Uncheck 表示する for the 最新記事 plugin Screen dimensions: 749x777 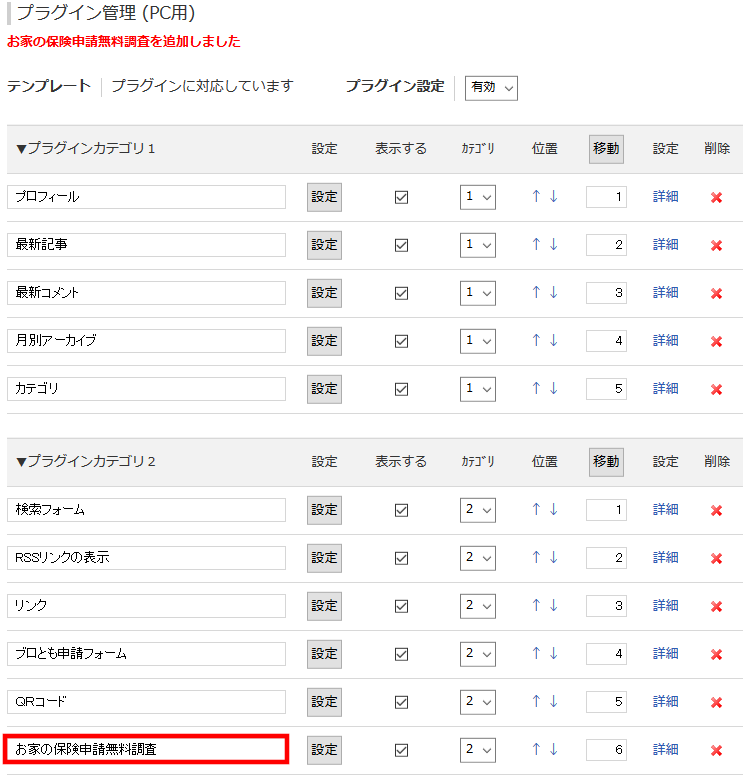click(402, 245)
